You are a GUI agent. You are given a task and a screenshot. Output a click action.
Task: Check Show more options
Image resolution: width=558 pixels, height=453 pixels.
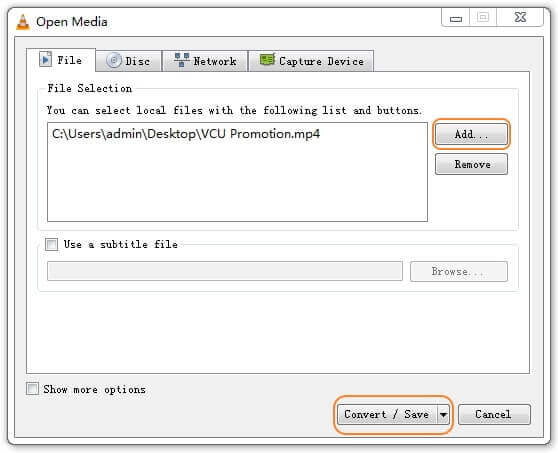pos(32,389)
